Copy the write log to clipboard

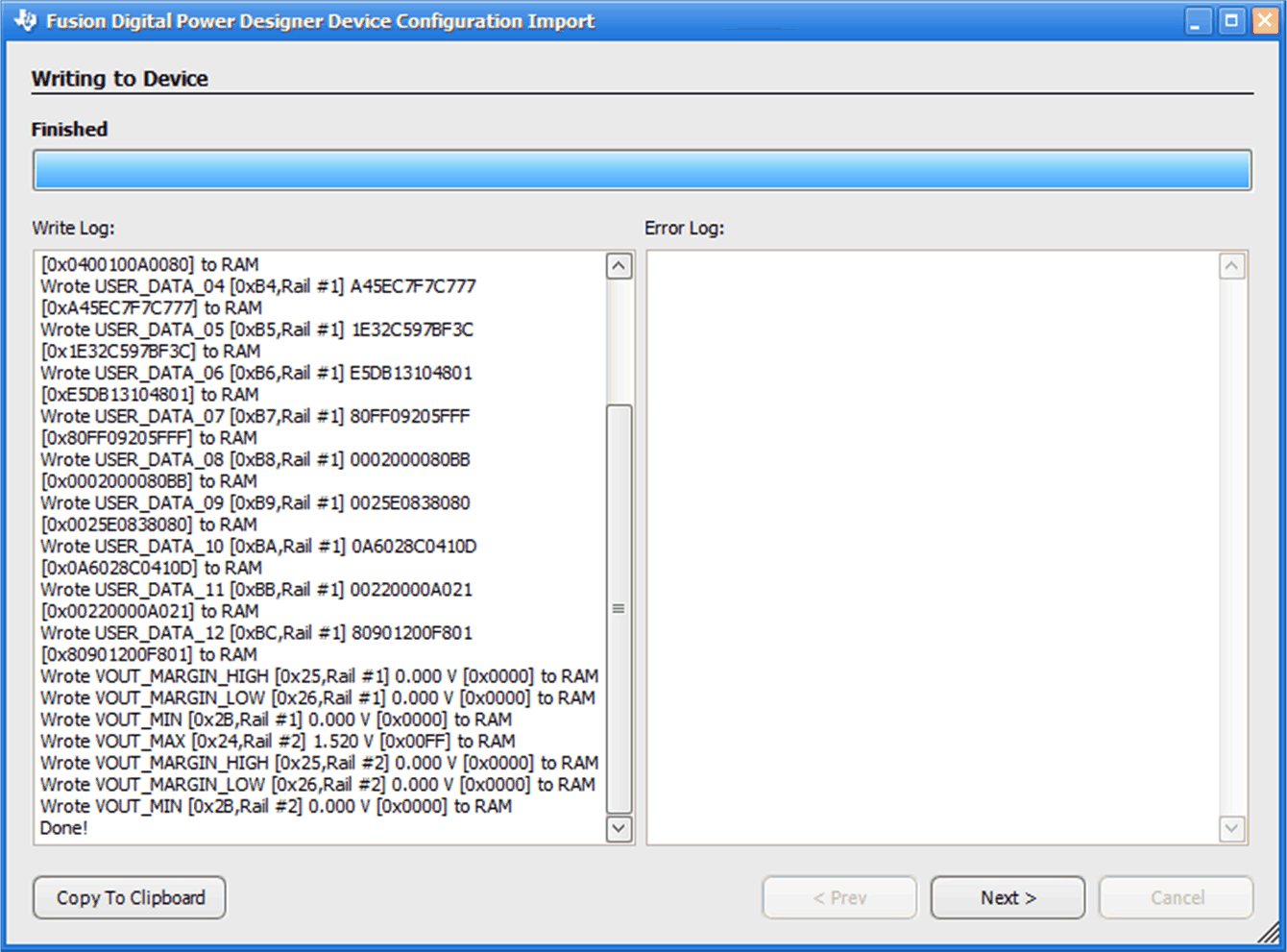(130, 897)
